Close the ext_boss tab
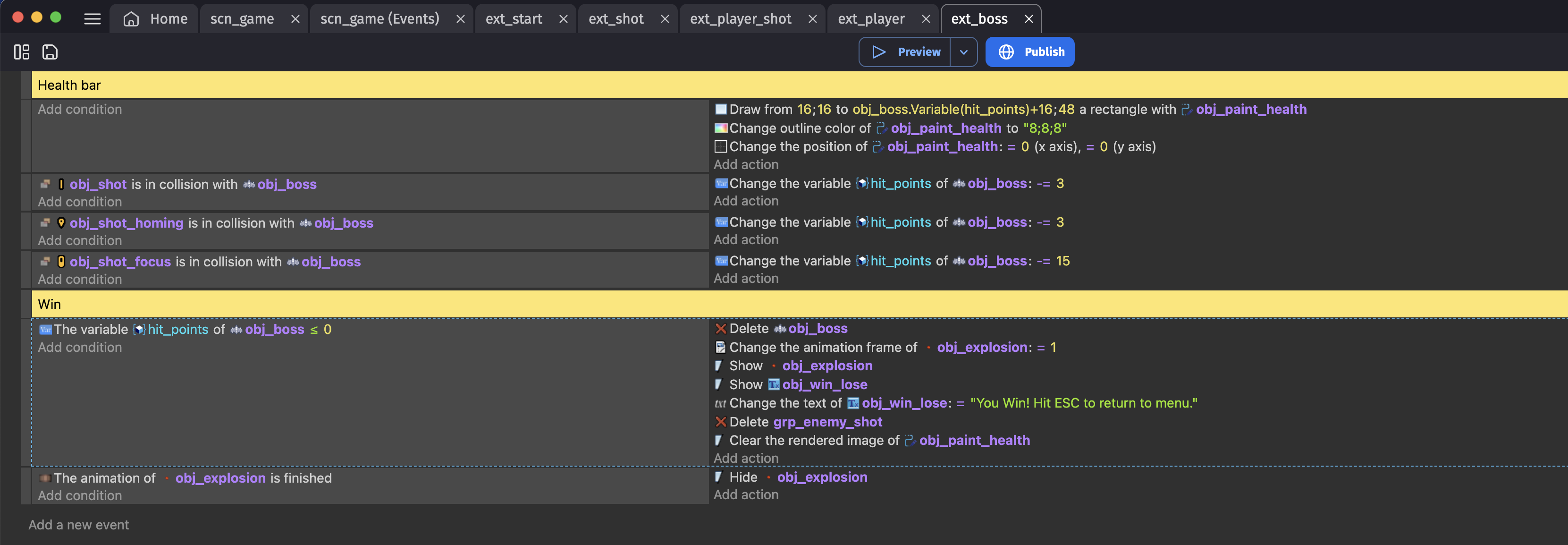1568x545 pixels. pyautogui.click(x=1028, y=19)
